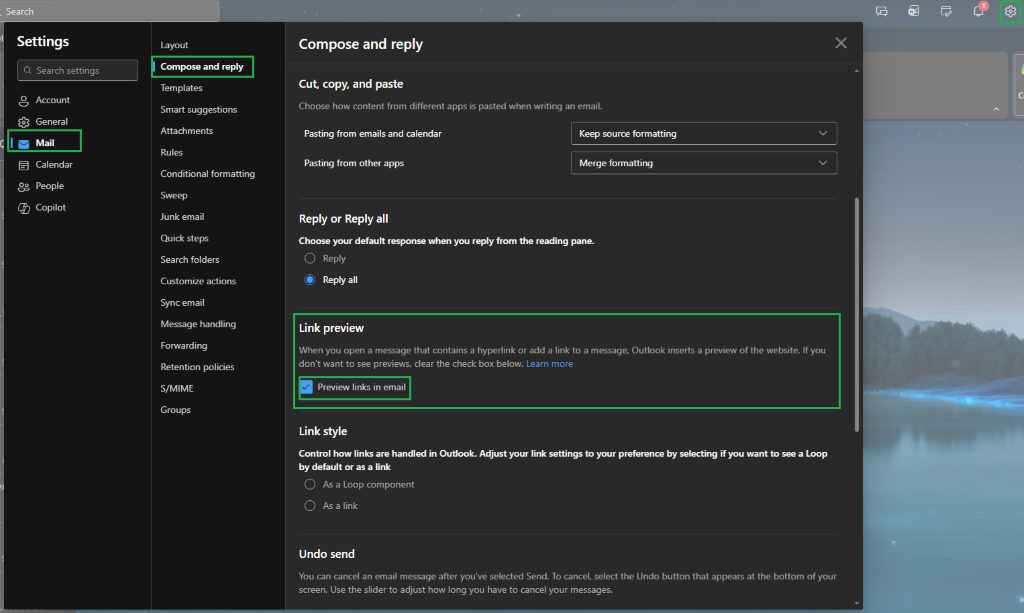The width and height of the screenshot is (1024, 613).
Task: Expand Pasting from other apps dropdown
Action: click(x=703, y=163)
